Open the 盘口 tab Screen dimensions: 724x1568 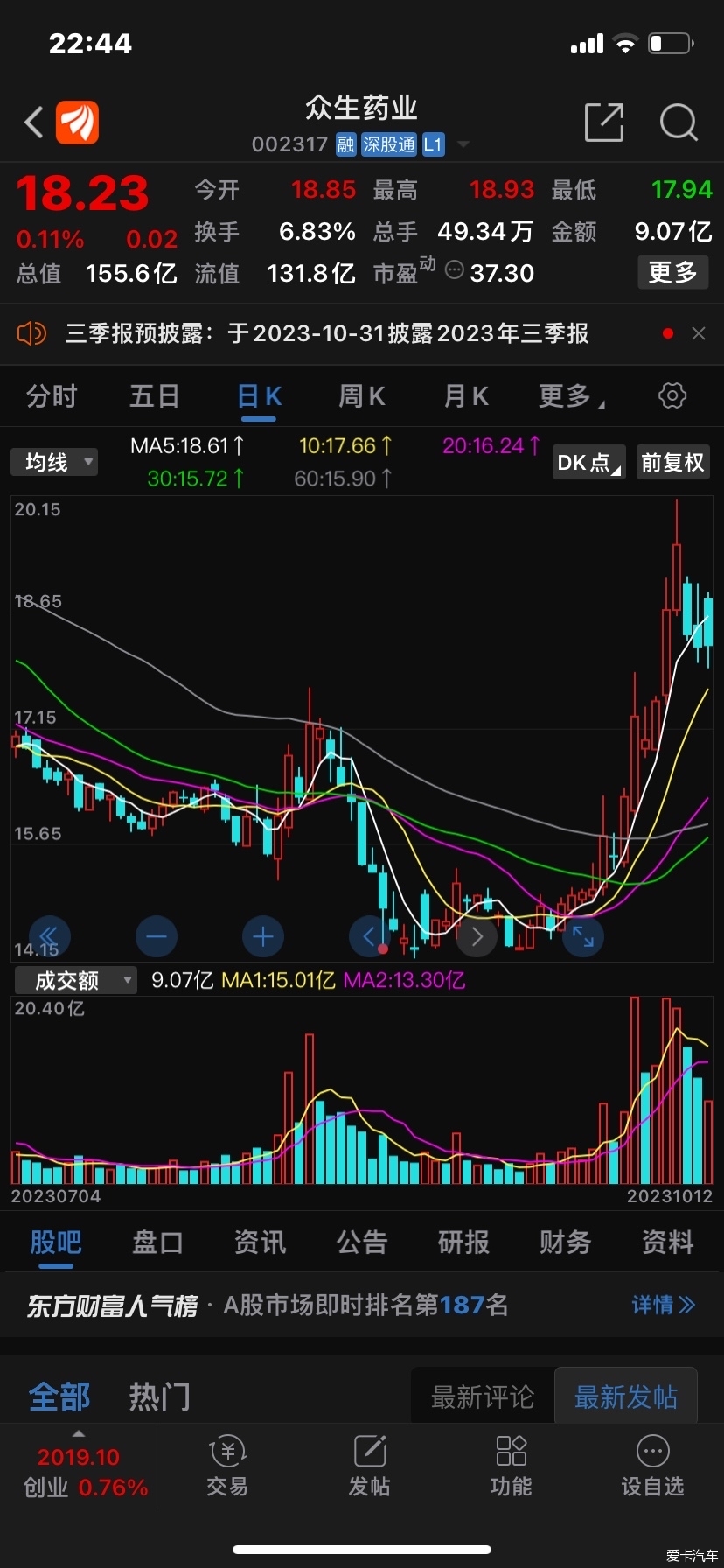pyautogui.click(x=157, y=1242)
